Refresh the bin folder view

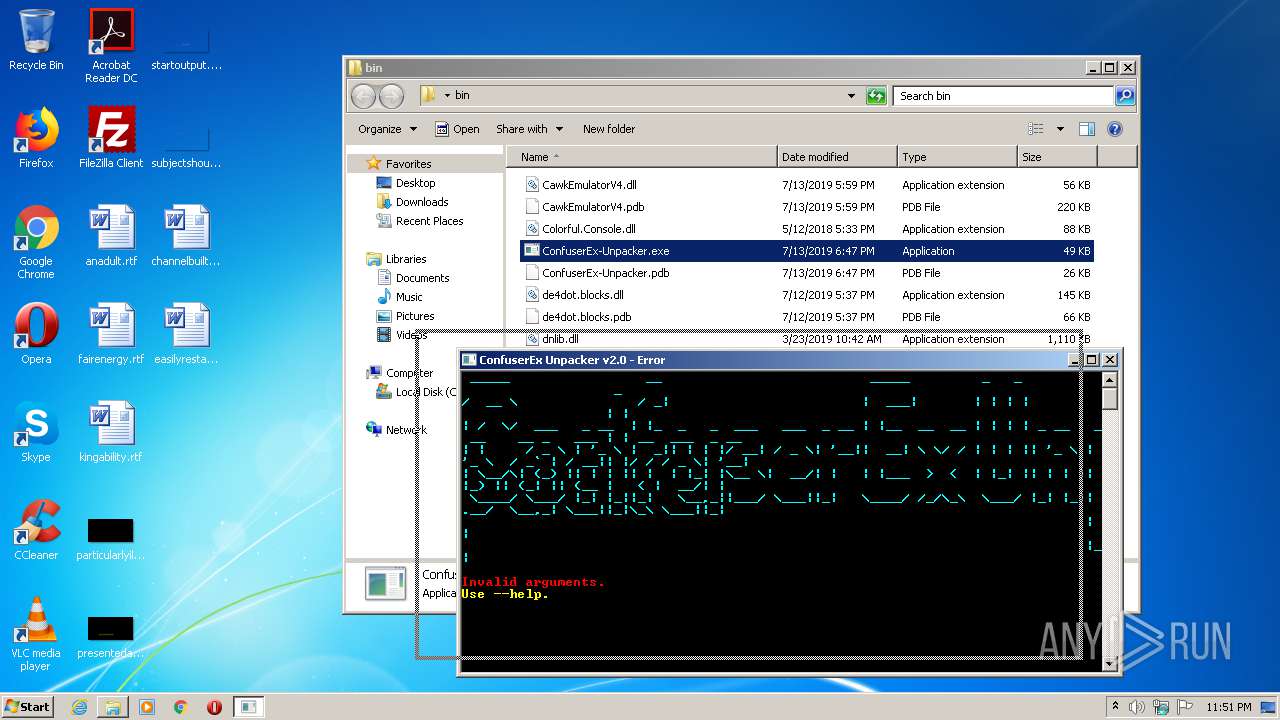[x=876, y=96]
